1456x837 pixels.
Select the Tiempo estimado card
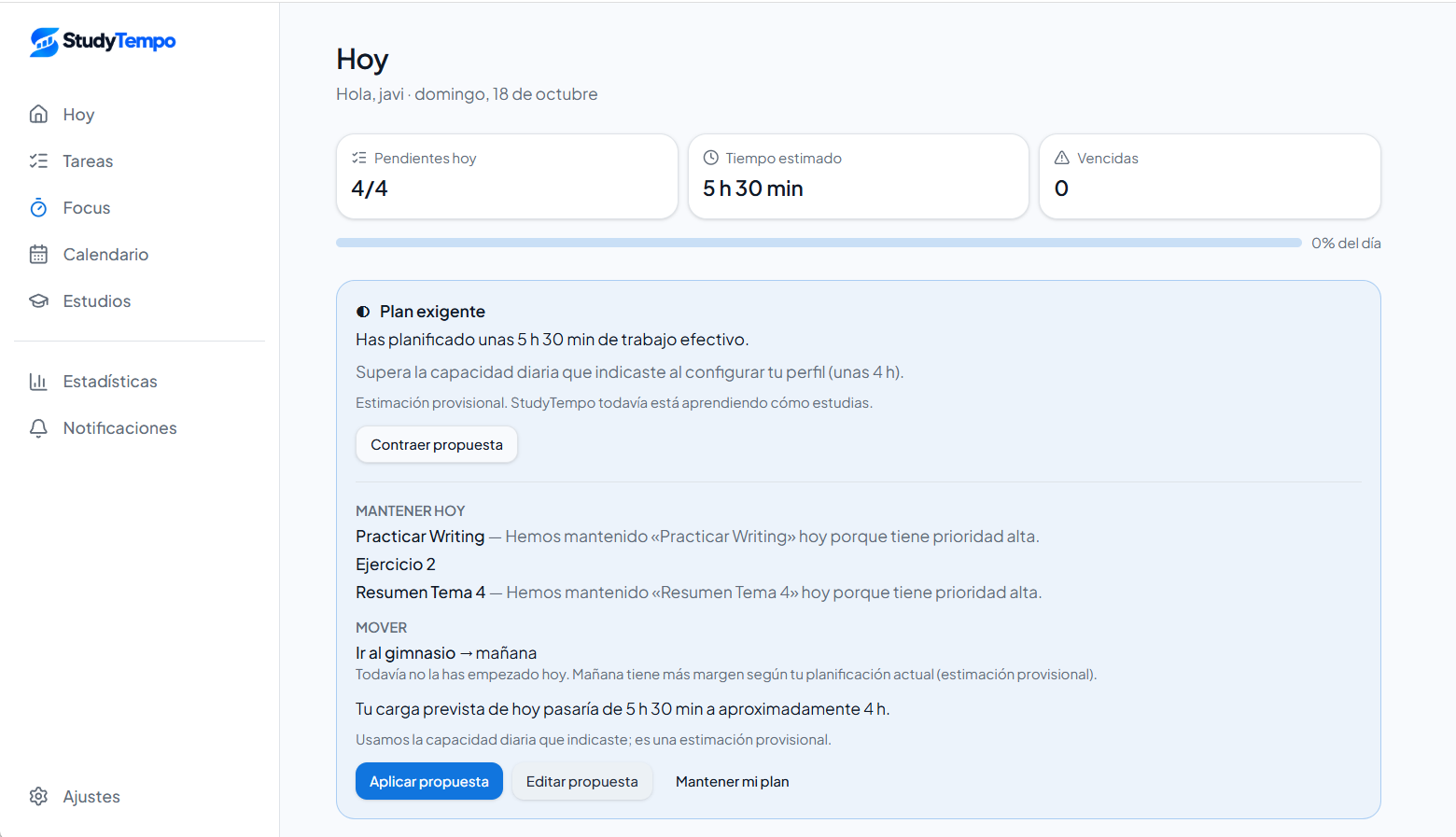859,176
